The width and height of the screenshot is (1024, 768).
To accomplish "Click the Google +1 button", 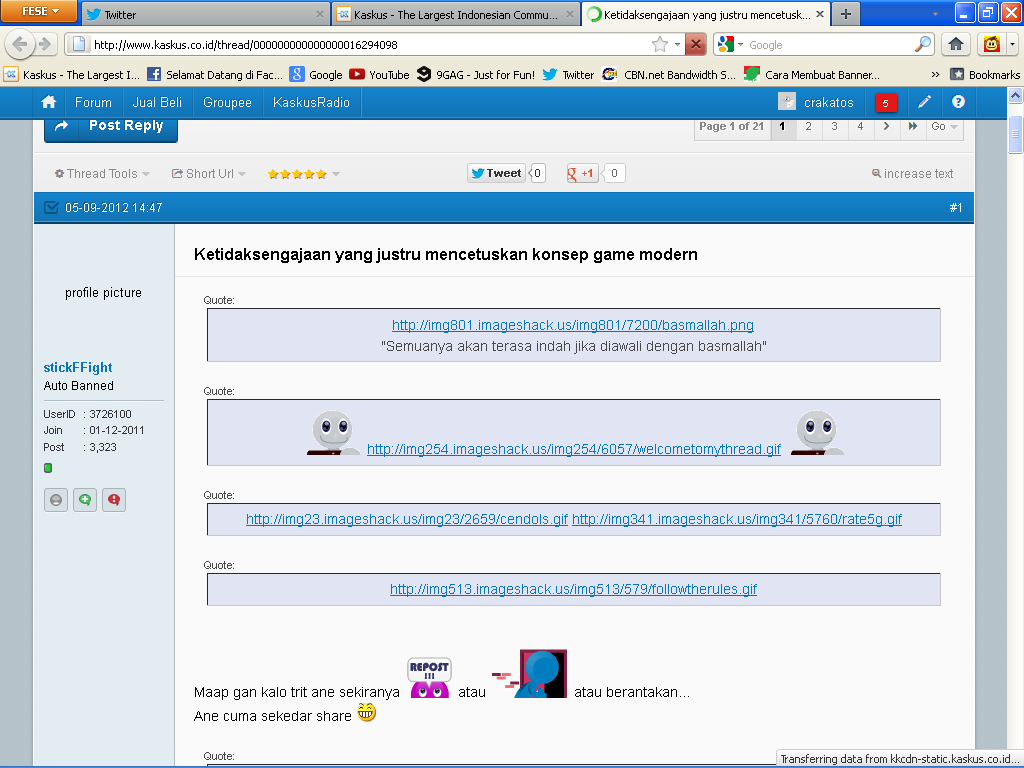I will click(x=583, y=173).
